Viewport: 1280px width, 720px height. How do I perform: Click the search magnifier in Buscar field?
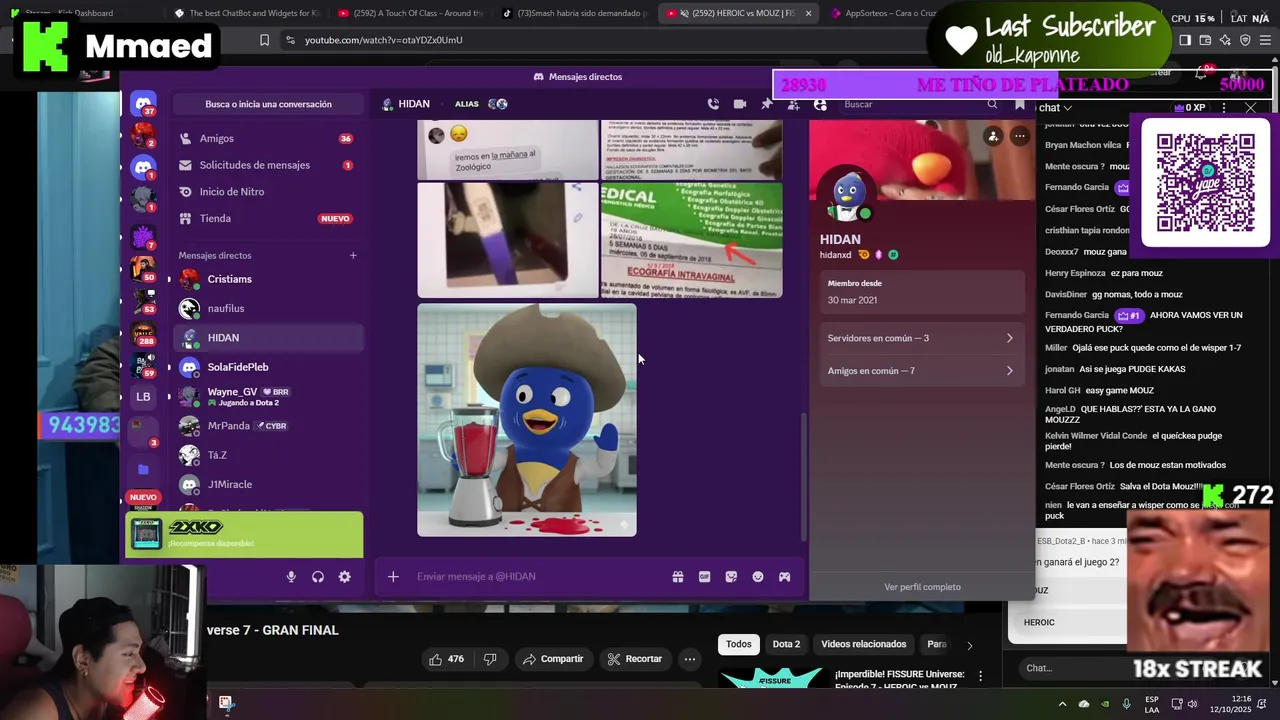(992, 104)
